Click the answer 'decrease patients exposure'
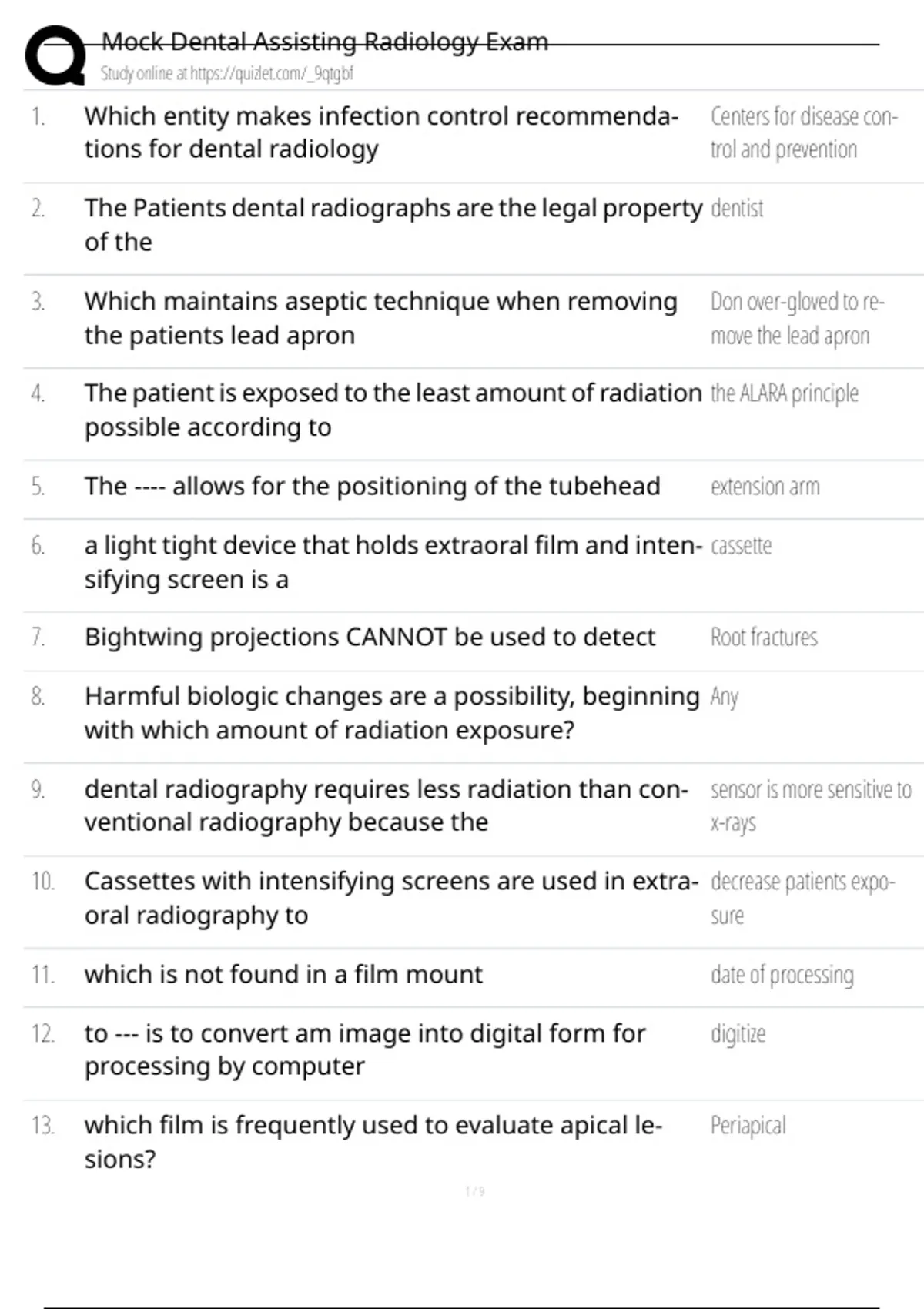The image size is (924, 1309). coord(802,898)
